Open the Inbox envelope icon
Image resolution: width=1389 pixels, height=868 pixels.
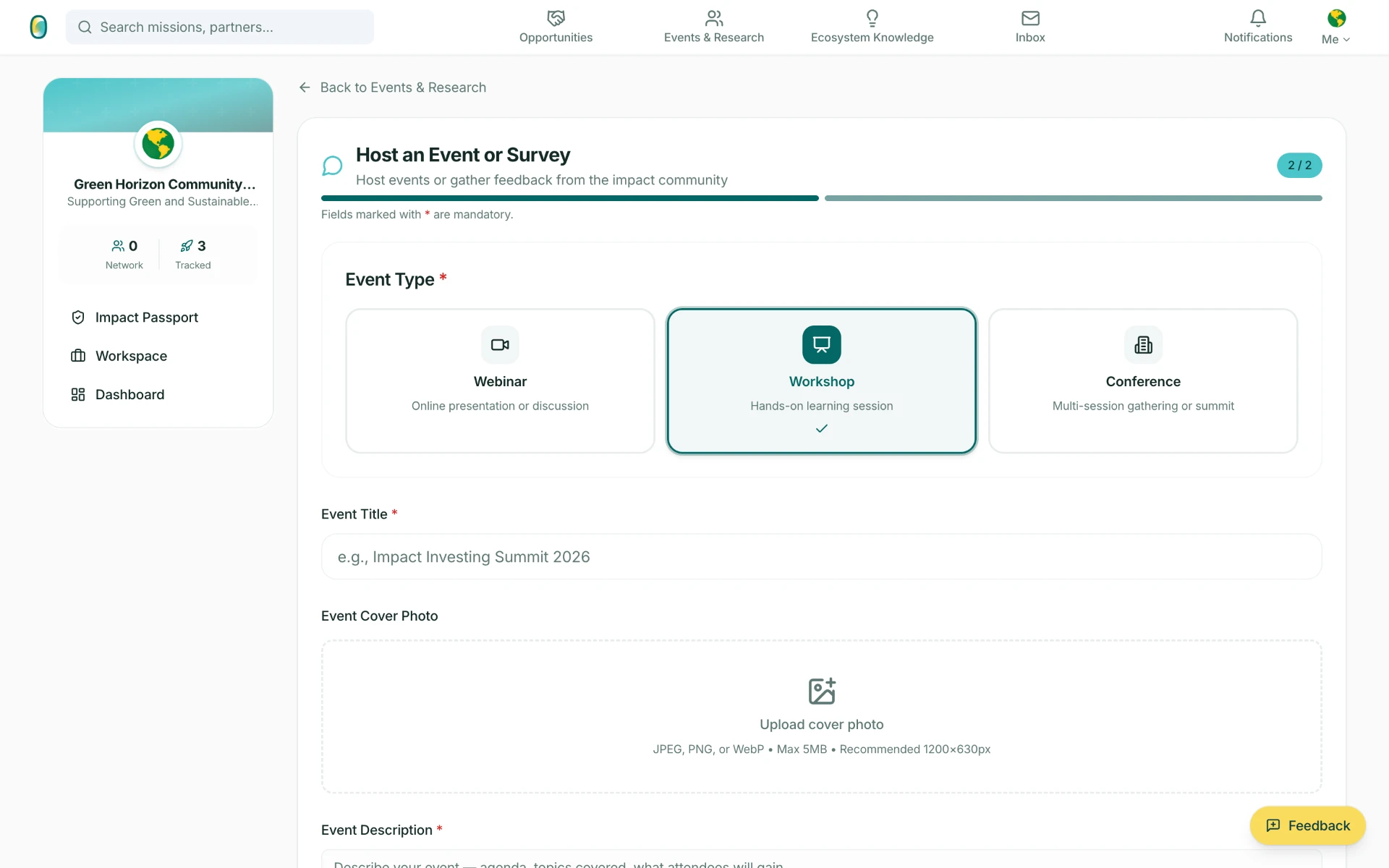tap(1030, 17)
